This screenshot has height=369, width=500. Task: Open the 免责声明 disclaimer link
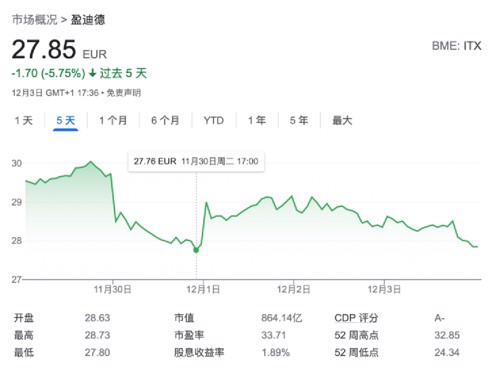pyautogui.click(x=124, y=93)
